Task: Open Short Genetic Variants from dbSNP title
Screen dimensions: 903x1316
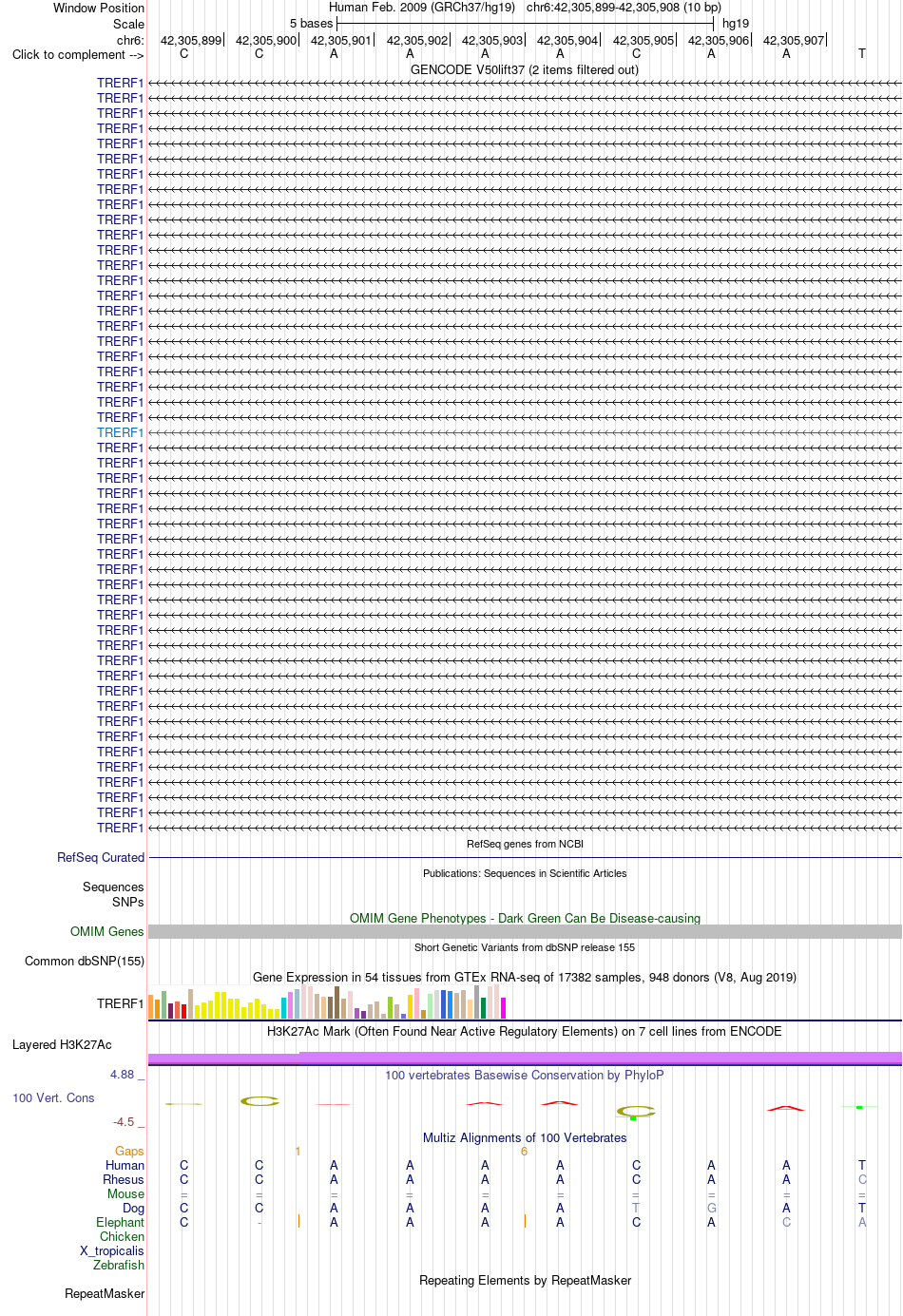Action: [525, 947]
